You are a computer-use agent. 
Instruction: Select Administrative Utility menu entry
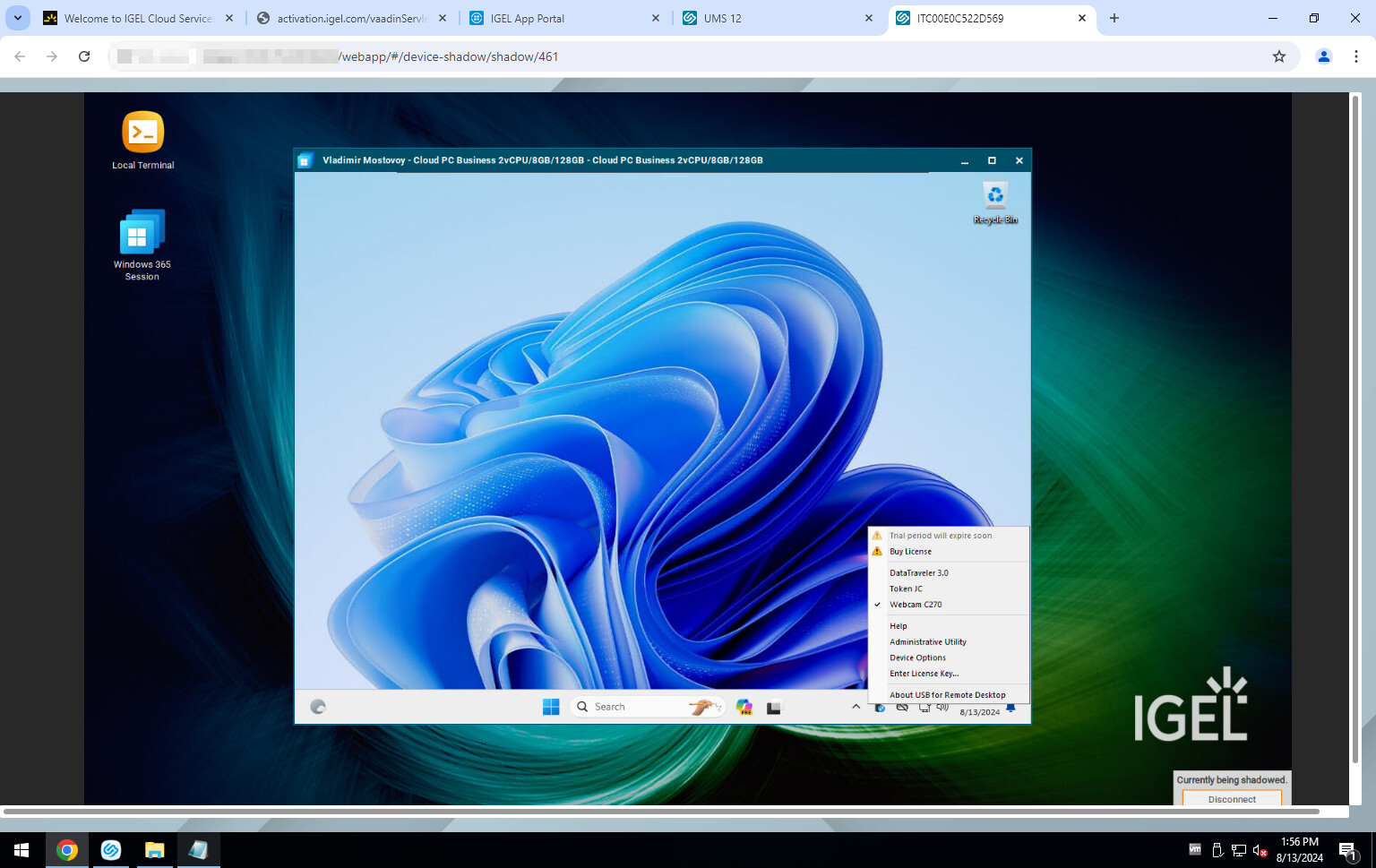pos(927,642)
